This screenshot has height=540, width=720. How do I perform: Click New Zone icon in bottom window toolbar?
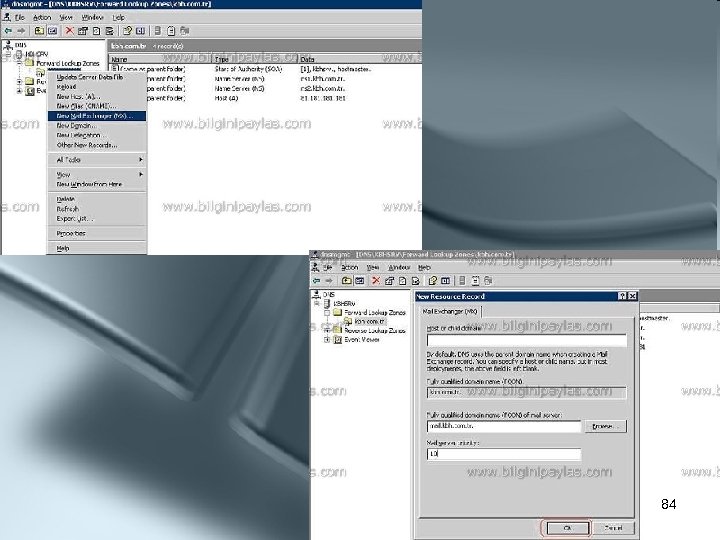click(475, 281)
